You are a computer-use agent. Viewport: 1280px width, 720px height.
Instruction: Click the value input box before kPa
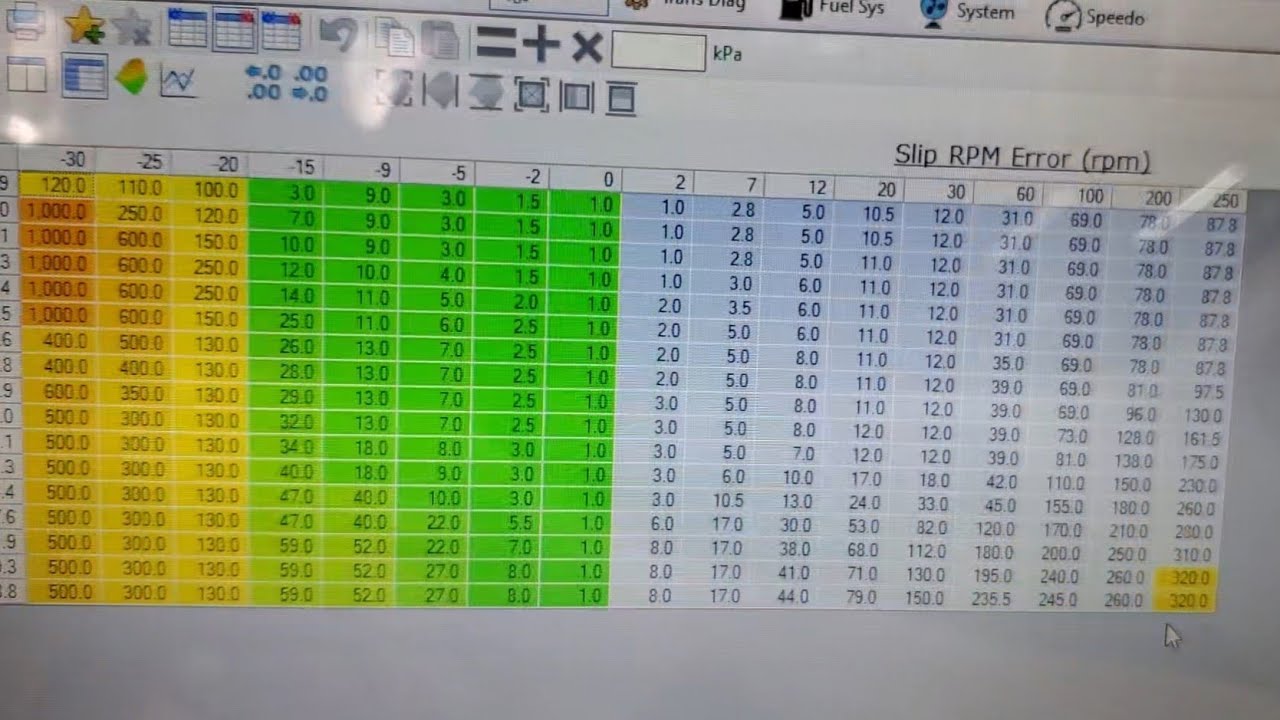click(x=658, y=51)
